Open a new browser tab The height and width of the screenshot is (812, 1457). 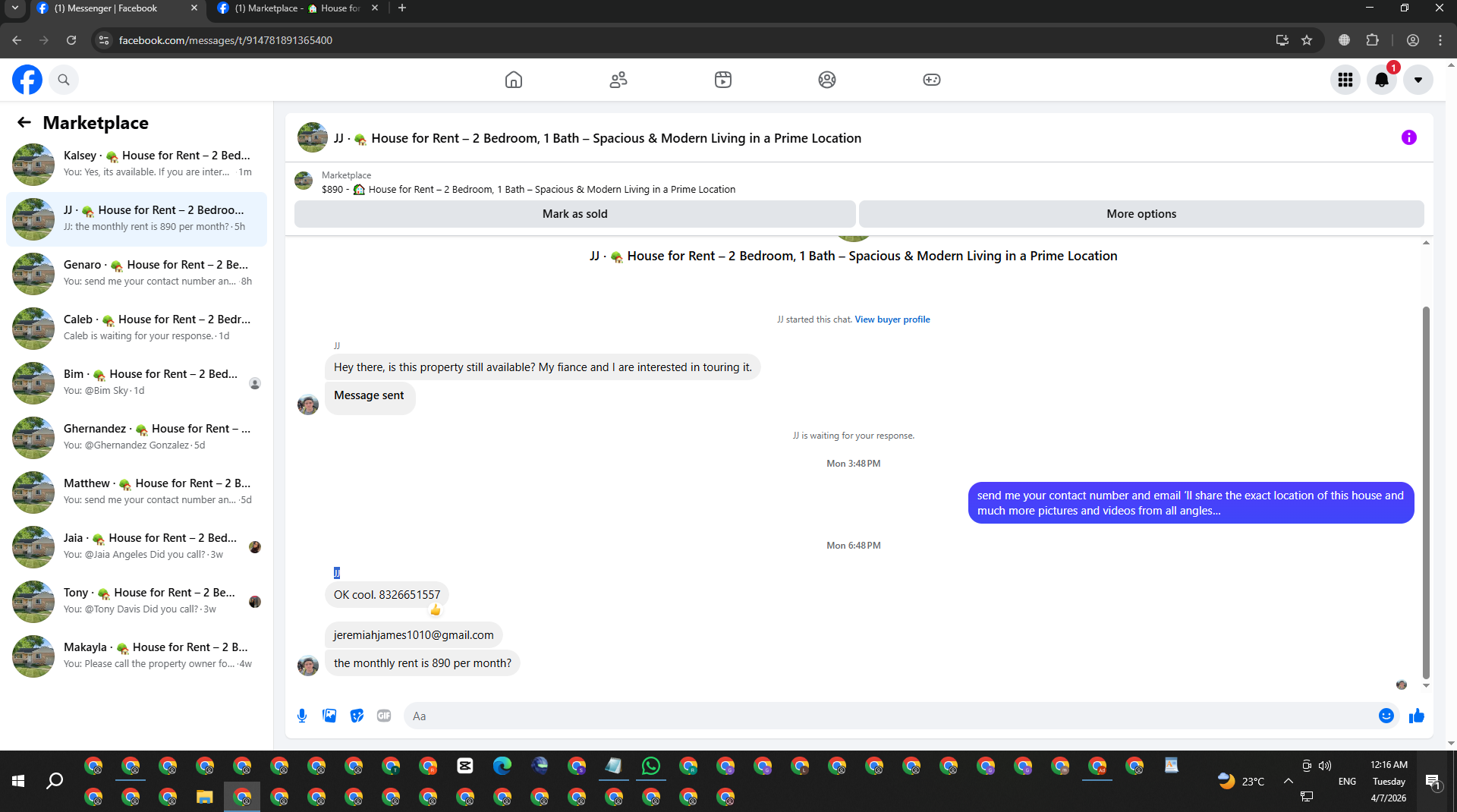[x=402, y=8]
